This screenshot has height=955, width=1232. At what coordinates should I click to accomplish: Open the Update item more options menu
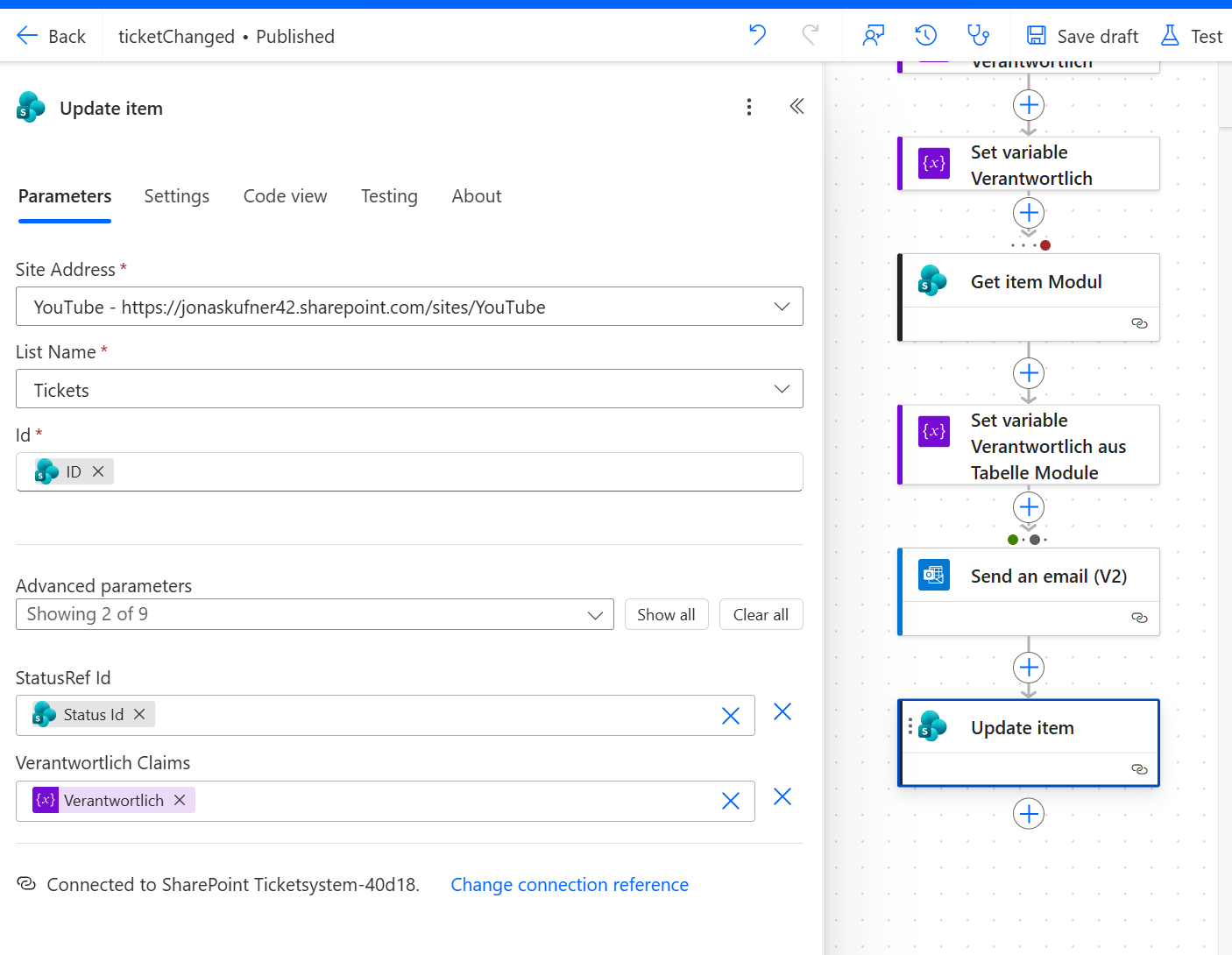(748, 107)
